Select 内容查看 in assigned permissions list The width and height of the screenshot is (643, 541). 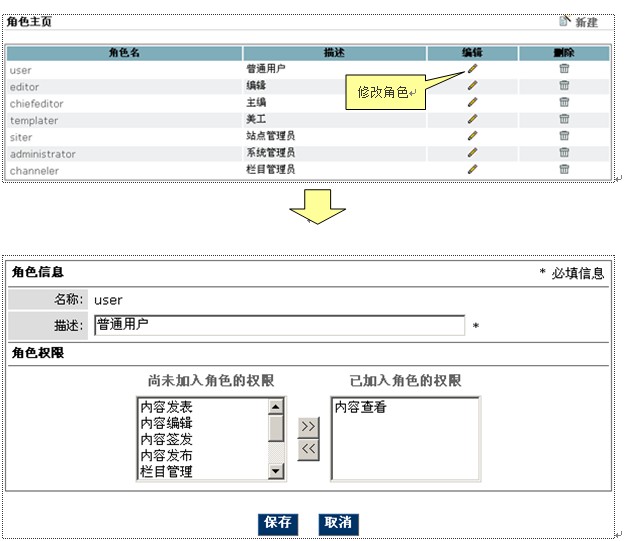coord(360,407)
